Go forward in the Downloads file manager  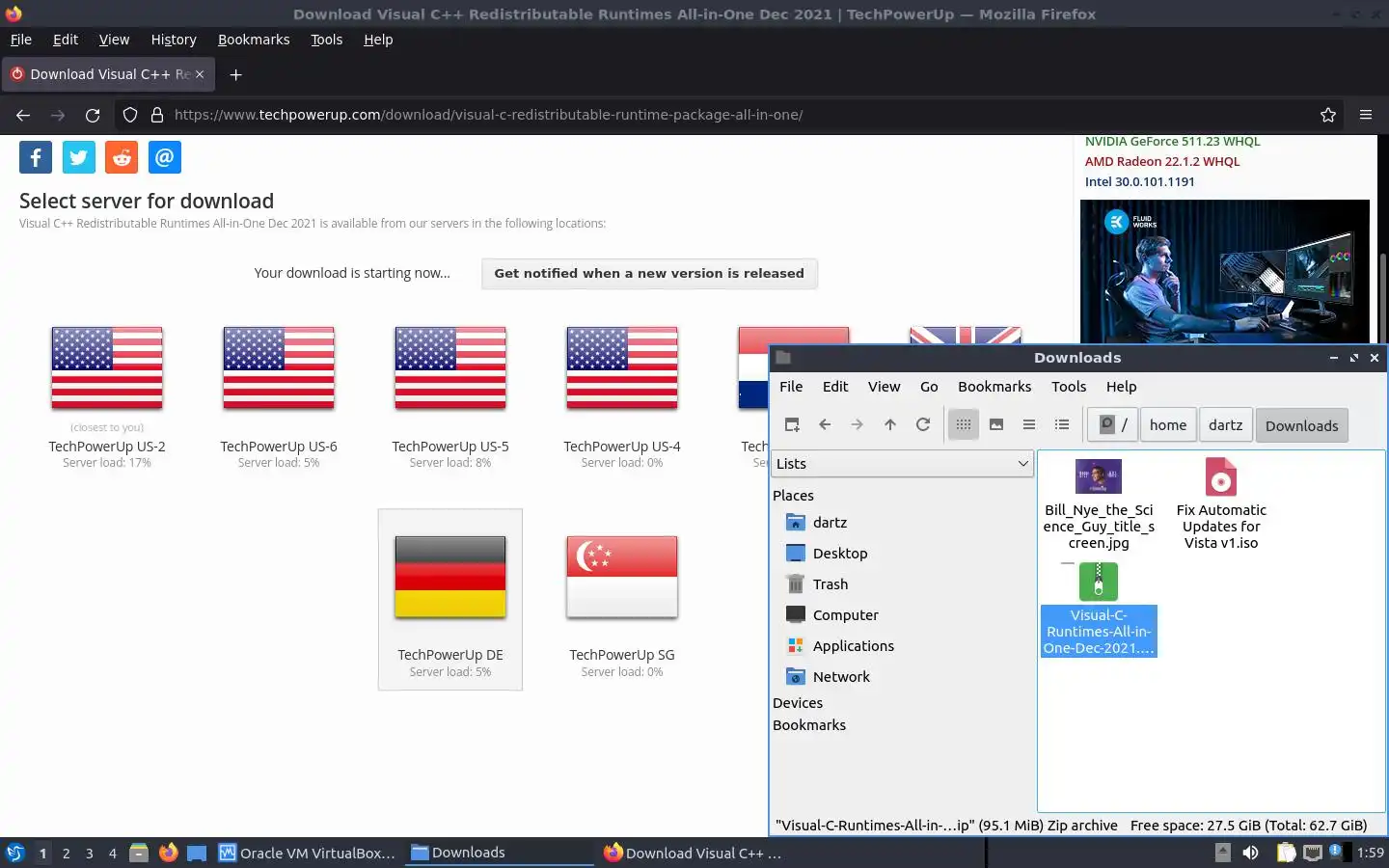pyautogui.click(x=858, y=424)
